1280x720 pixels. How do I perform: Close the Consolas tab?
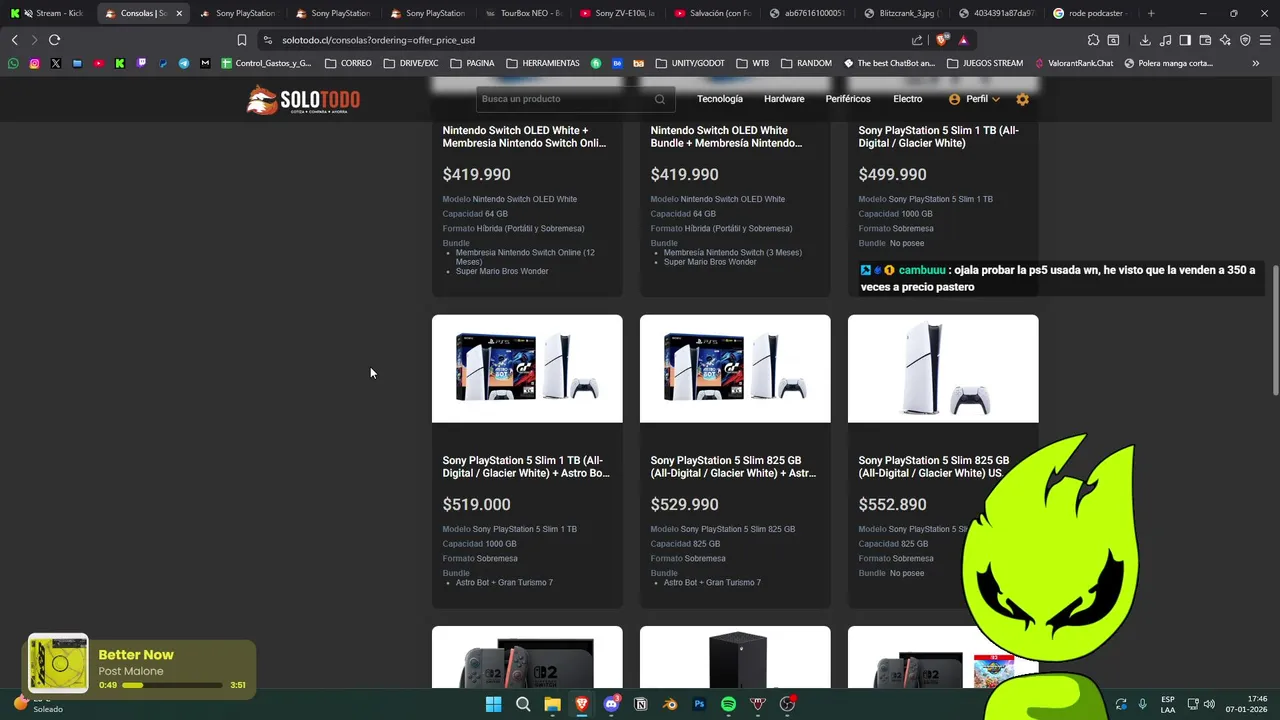point(179,13)
